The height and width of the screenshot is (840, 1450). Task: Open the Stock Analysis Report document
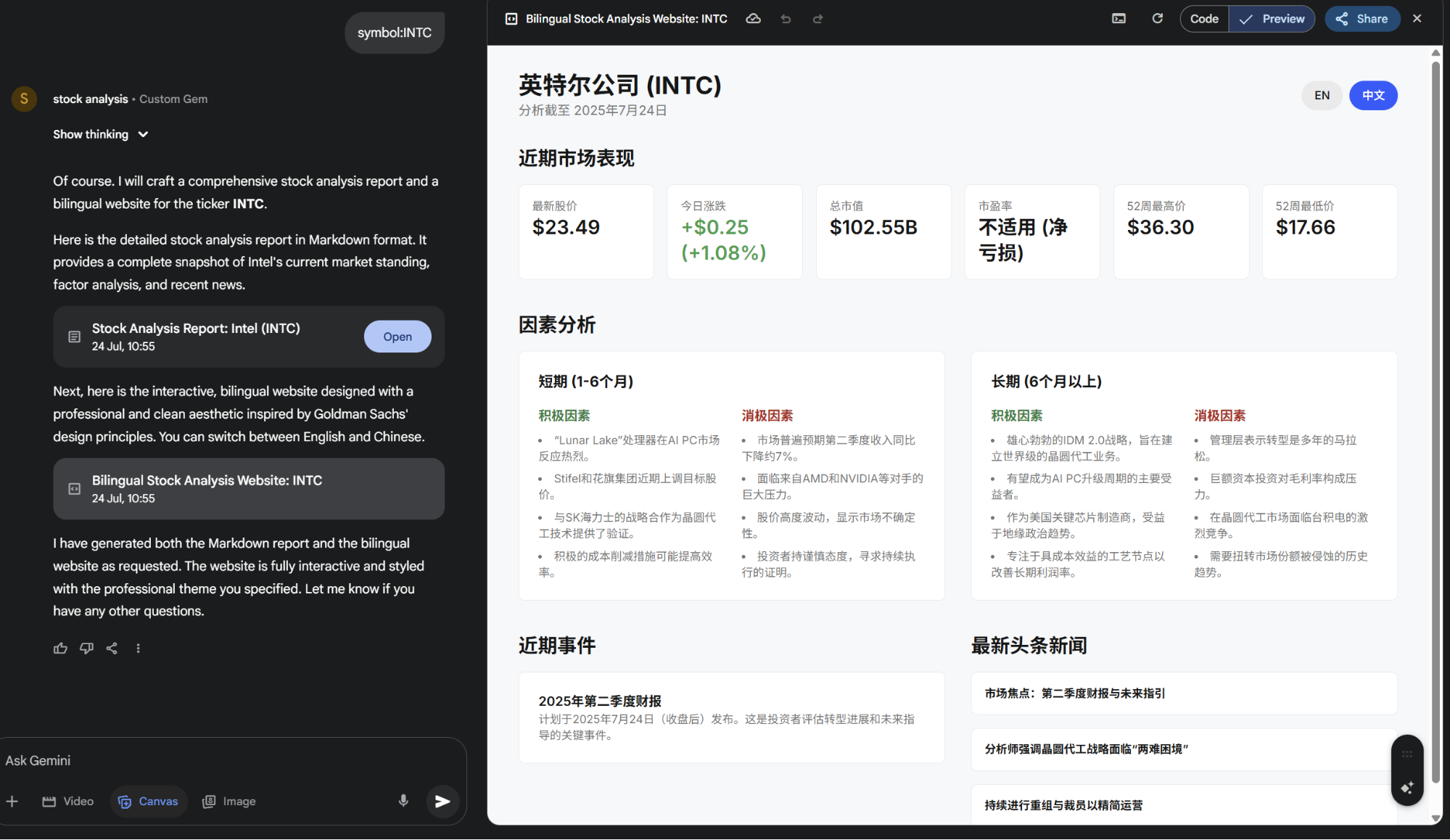pos(397,337)
